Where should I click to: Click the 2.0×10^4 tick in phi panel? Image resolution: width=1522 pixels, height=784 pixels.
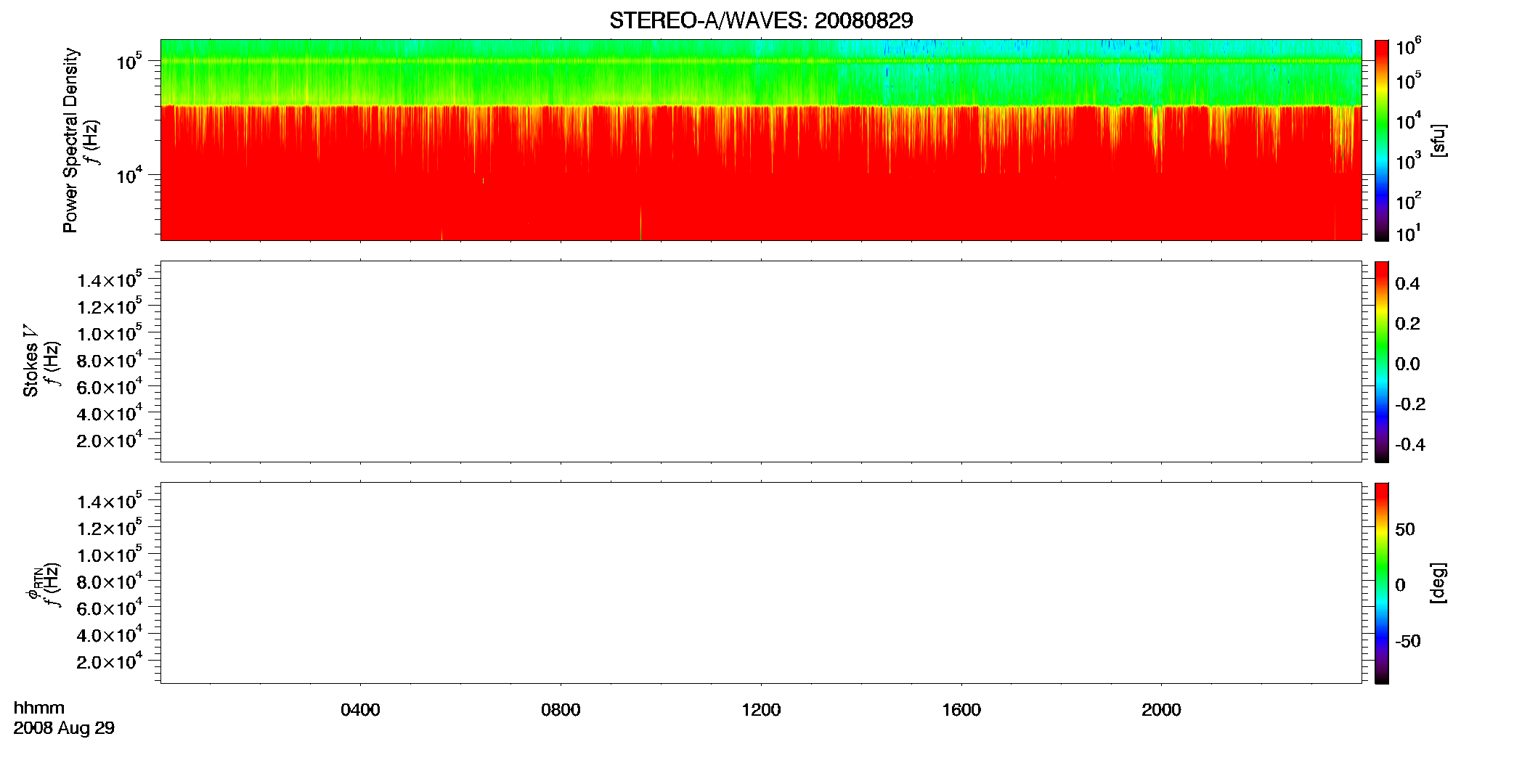pos(110,661)
